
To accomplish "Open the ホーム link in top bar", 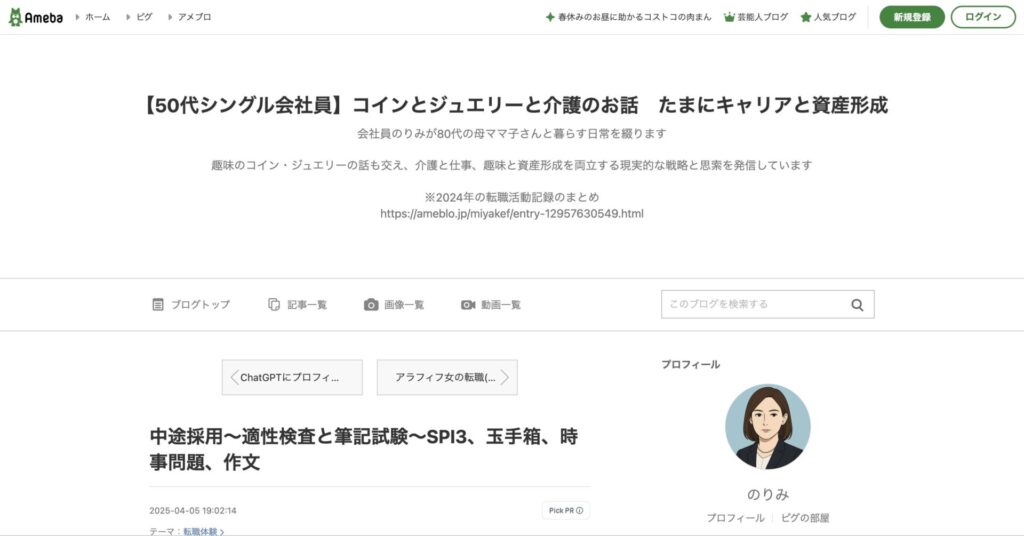I will point(97,17).
